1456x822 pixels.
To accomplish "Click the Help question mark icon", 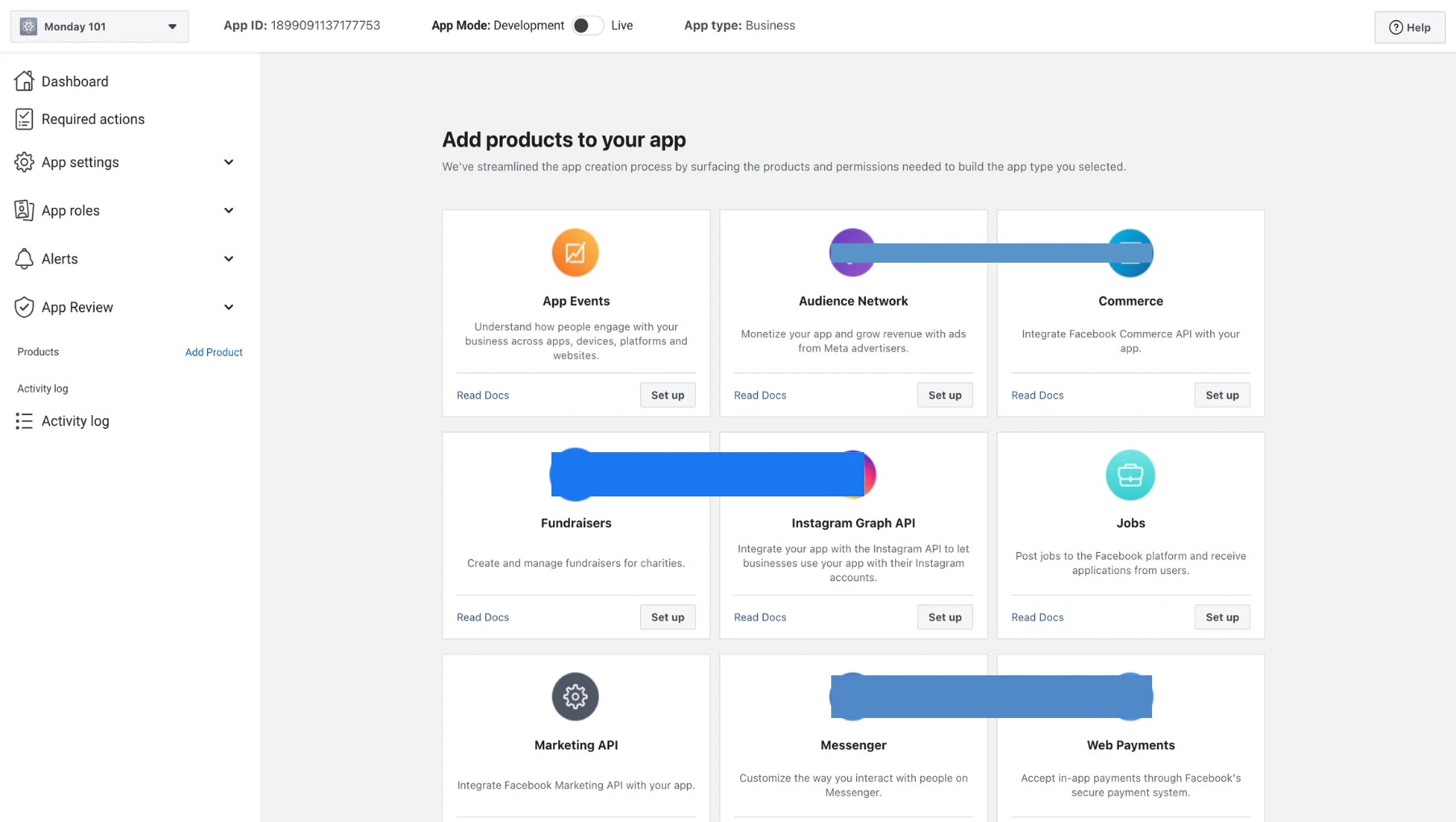I will pyautogui.click(x=1396, y=27).
